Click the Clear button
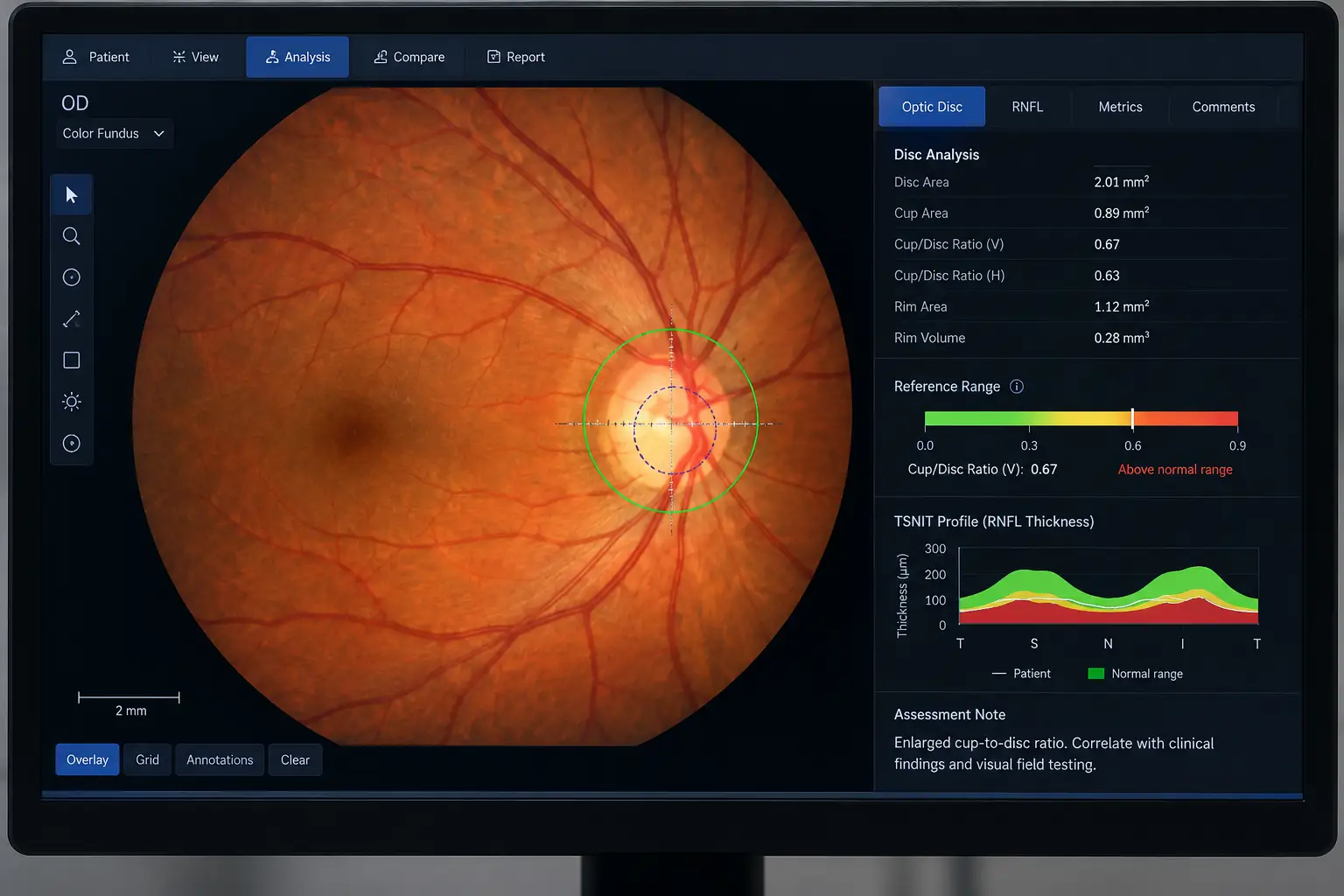Image resolution: width=1344 pixels, height=896 pixels. coord(295,759)
